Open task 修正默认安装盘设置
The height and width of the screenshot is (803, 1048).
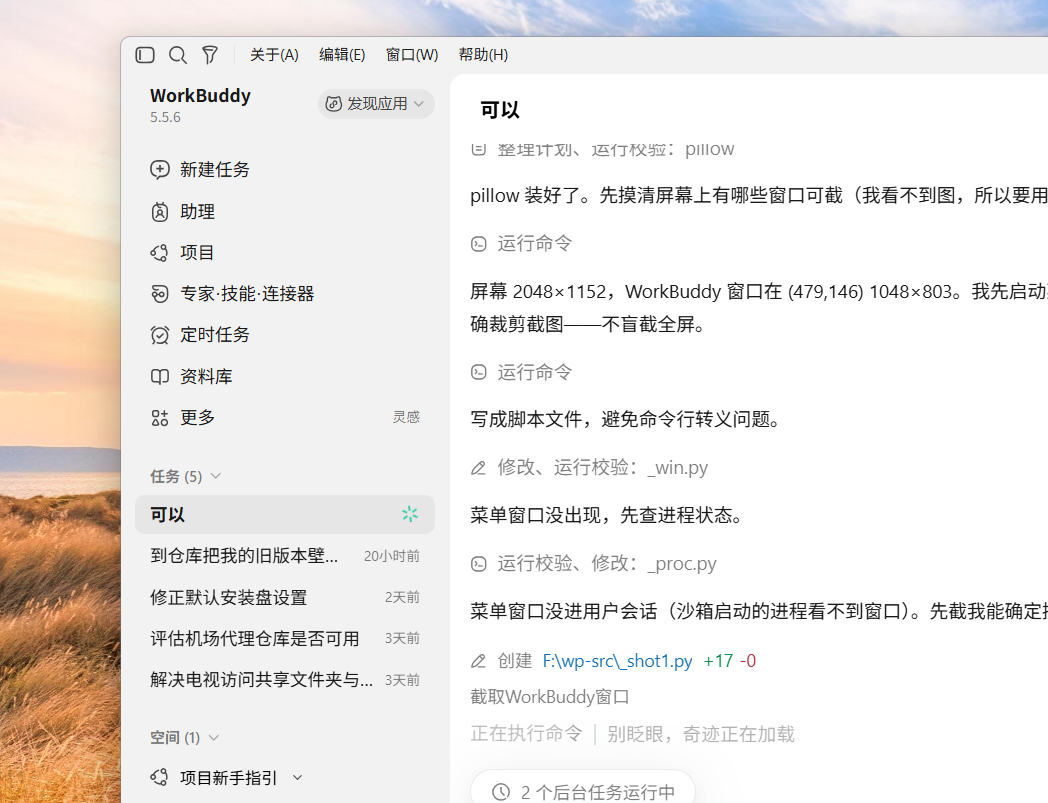(x=285, y=597)
